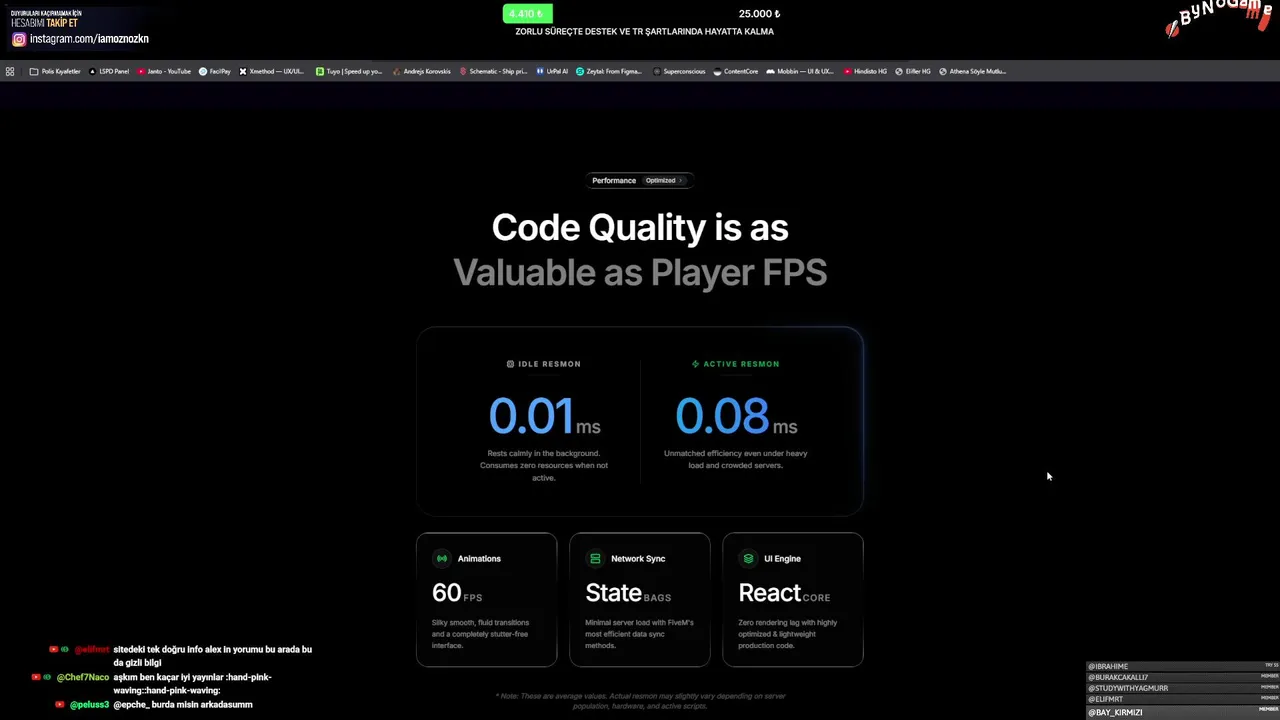Image resolution: width=1280 pixels, height=720 pixels.
Task: Click the 25.000 ₺ goal amount
Action: point(759,14)
